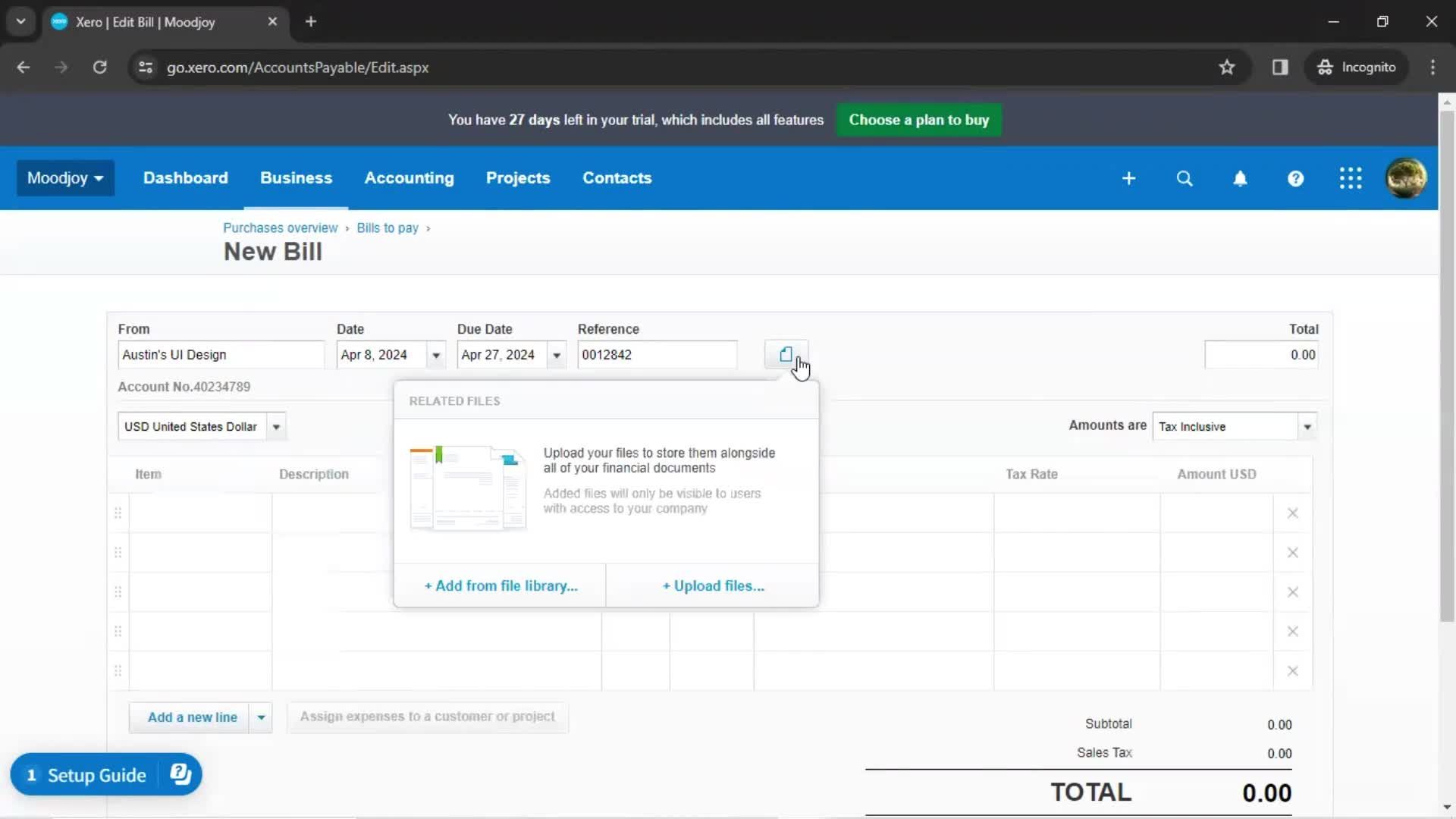Open the user profile avatar
Viewport: 1456px width, 819px height.
pyautogui.click(x=1406, y=178)
